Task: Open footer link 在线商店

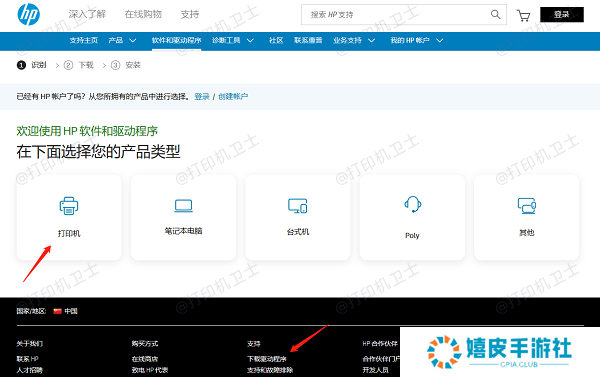Action: (x=145, y=359)
